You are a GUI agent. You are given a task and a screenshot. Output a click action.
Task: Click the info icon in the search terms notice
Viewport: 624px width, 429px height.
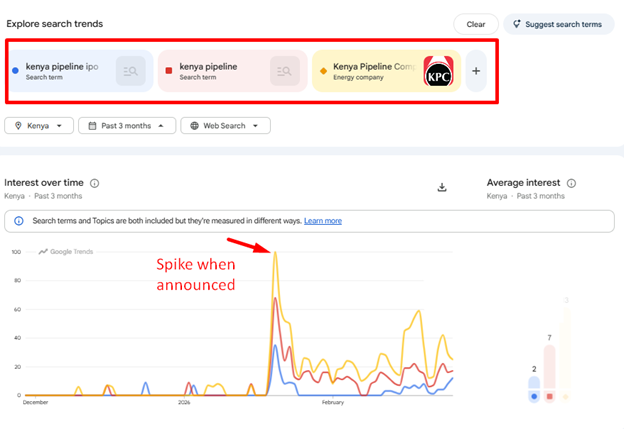tap(19, 221)
